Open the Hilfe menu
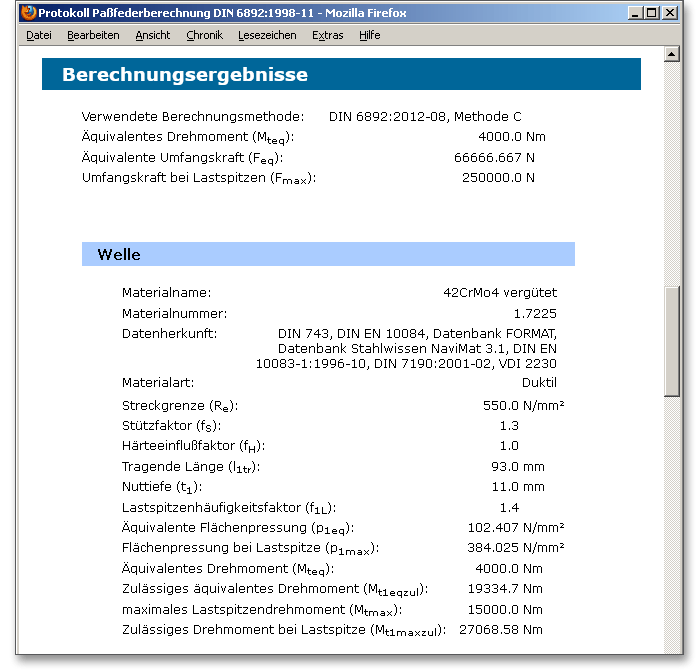The image size is (699, 670). coord(370,35)
